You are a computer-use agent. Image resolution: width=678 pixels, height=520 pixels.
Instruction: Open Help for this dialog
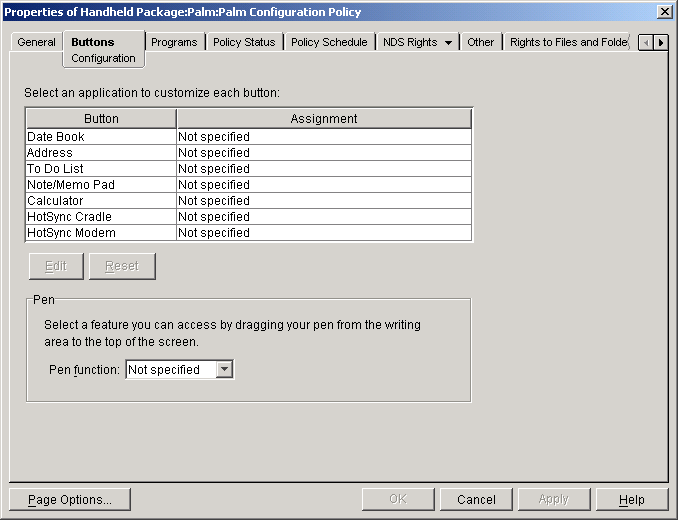[632, 500]
